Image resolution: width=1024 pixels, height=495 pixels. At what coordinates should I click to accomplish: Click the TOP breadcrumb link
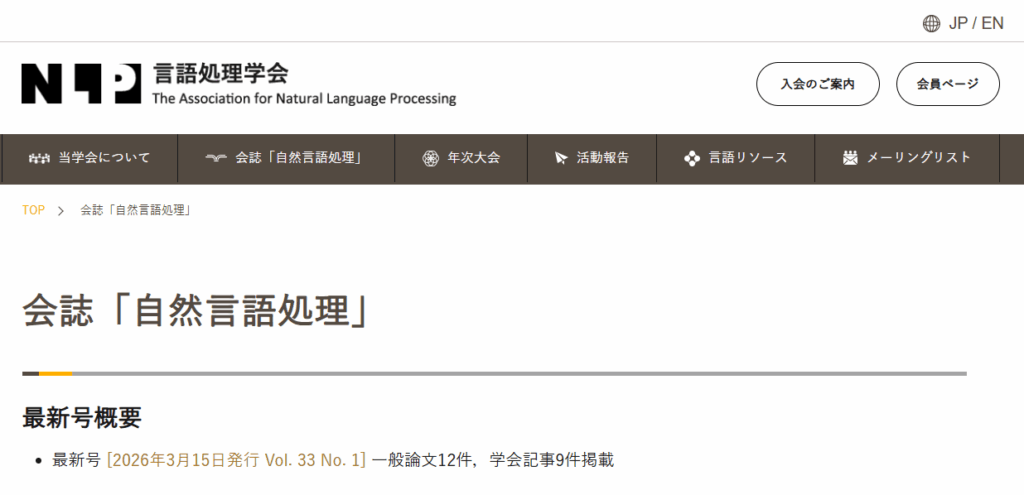coord(33,210)
